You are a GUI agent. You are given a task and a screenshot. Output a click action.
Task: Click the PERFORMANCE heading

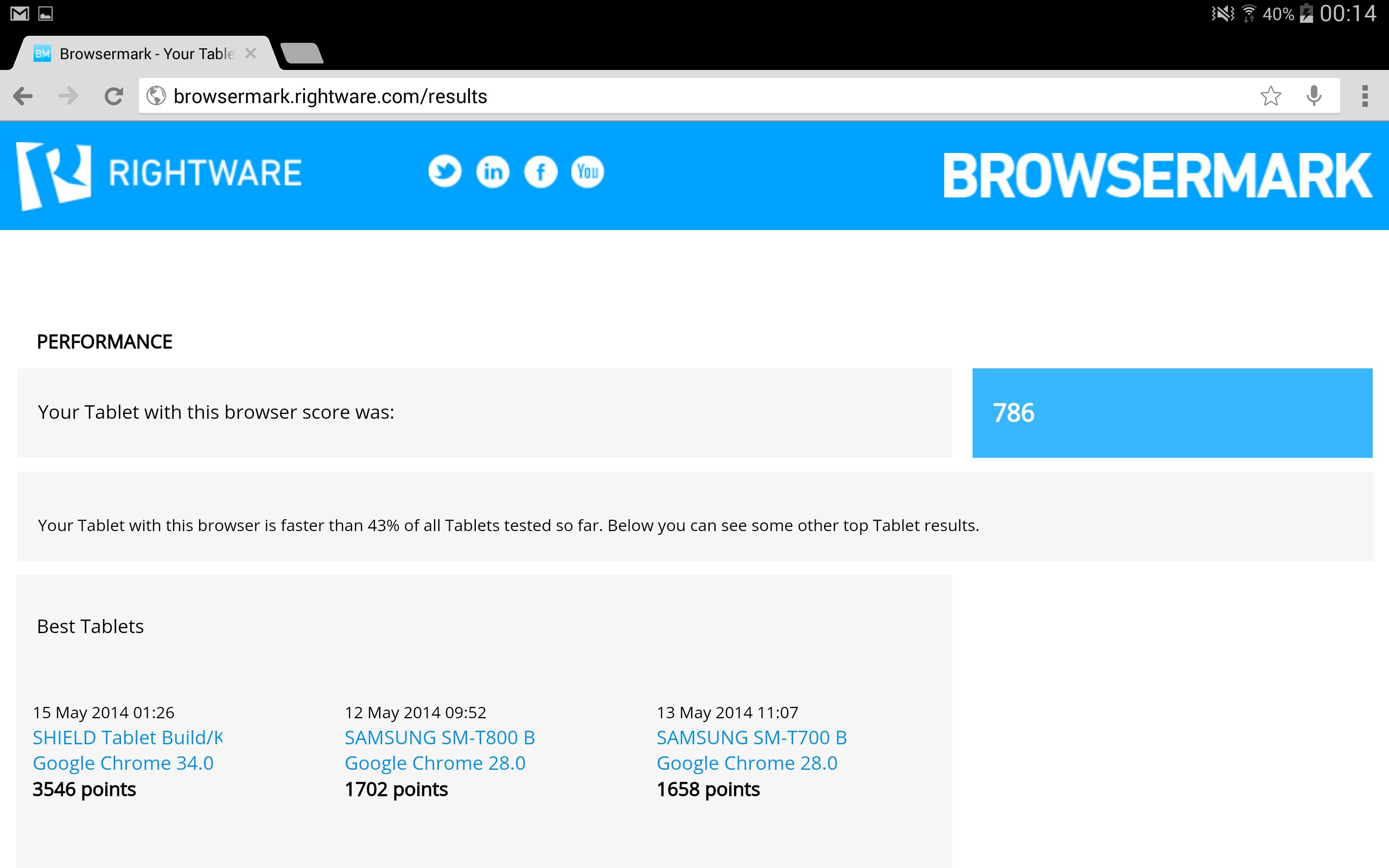[x=105, y=342]
